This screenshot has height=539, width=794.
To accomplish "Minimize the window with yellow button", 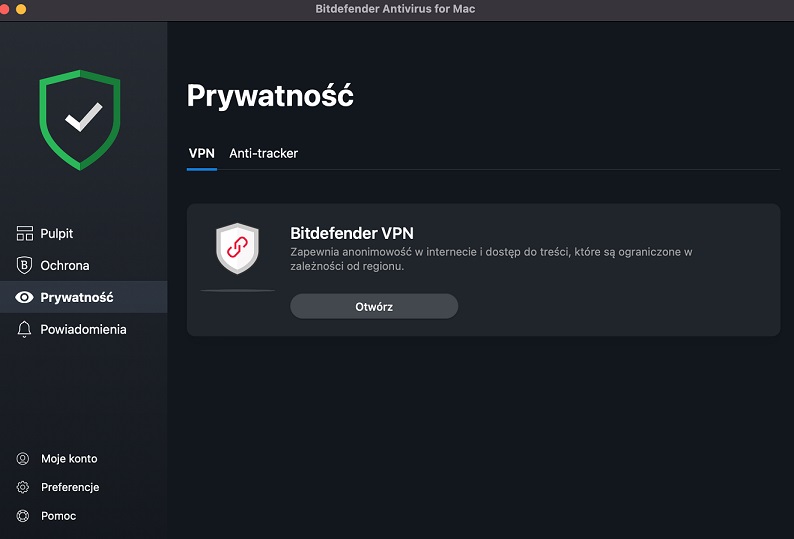I will [21, 9].
